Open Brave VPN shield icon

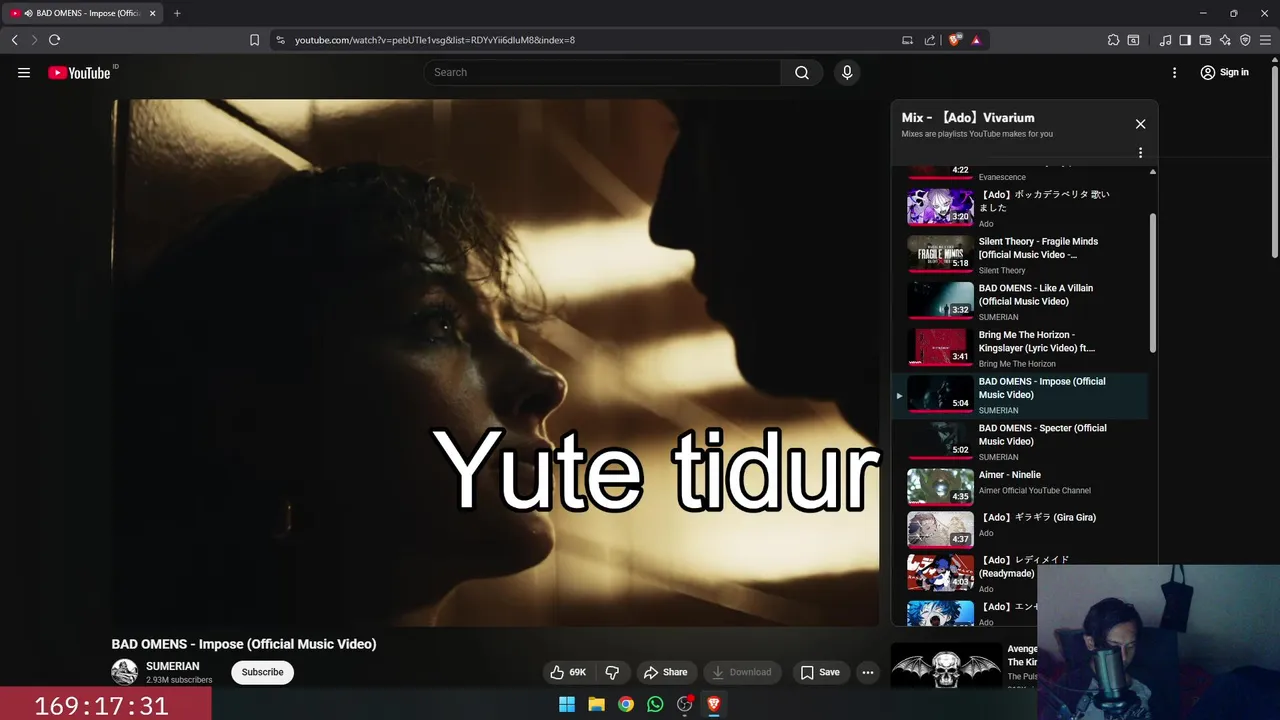[x=1245, y=40]
